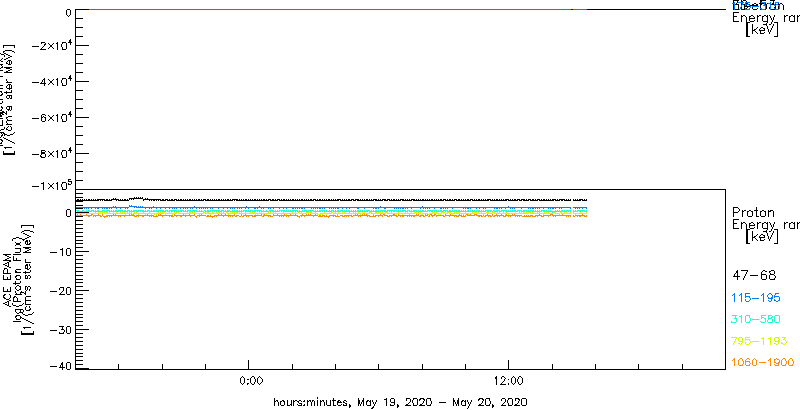Click the black 47-68 keV data trace
Viewport: 800px width, 410px height.
click(332, 200)
